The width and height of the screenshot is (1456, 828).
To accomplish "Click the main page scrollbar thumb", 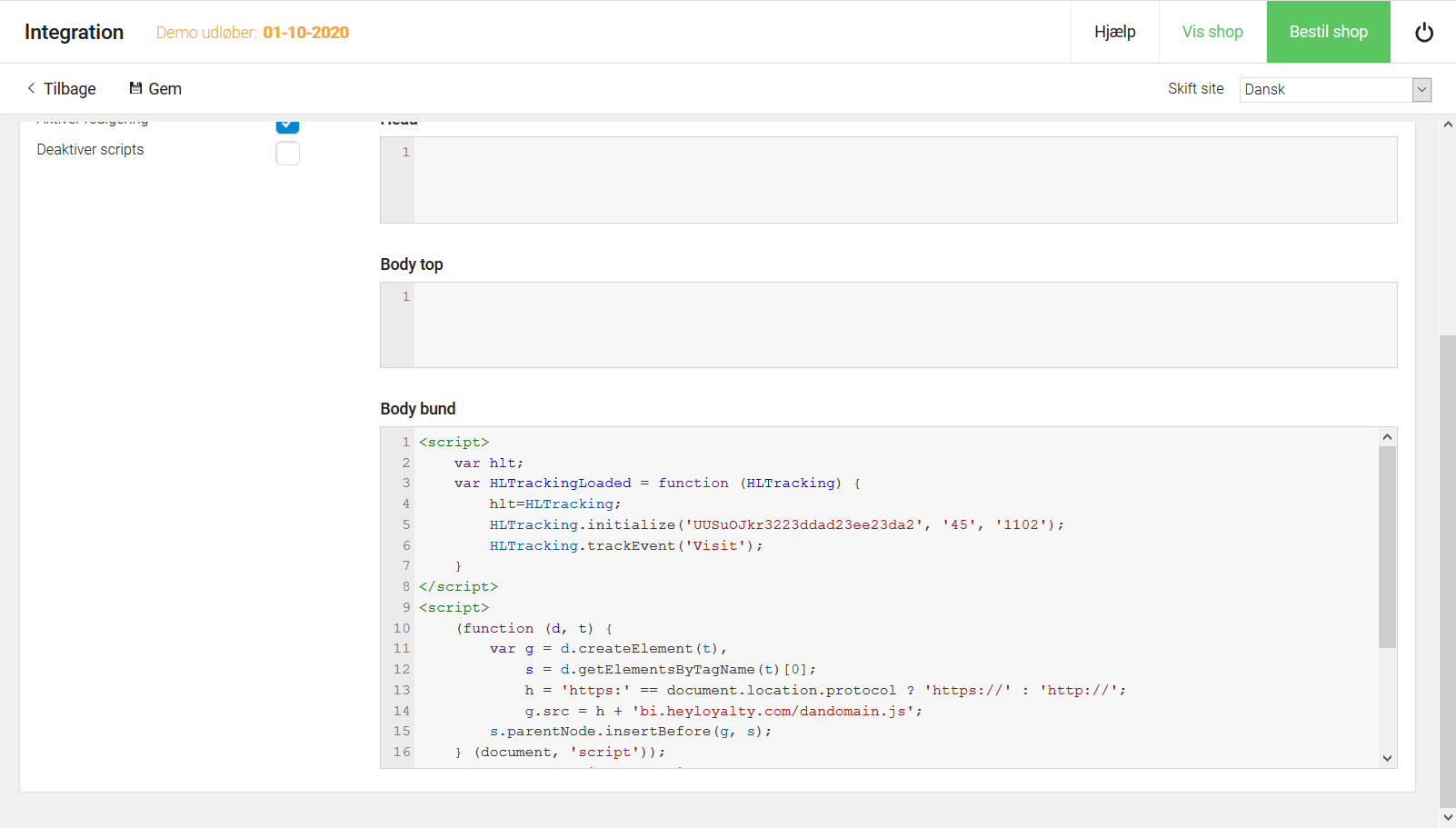I will tap(1448, 572).
